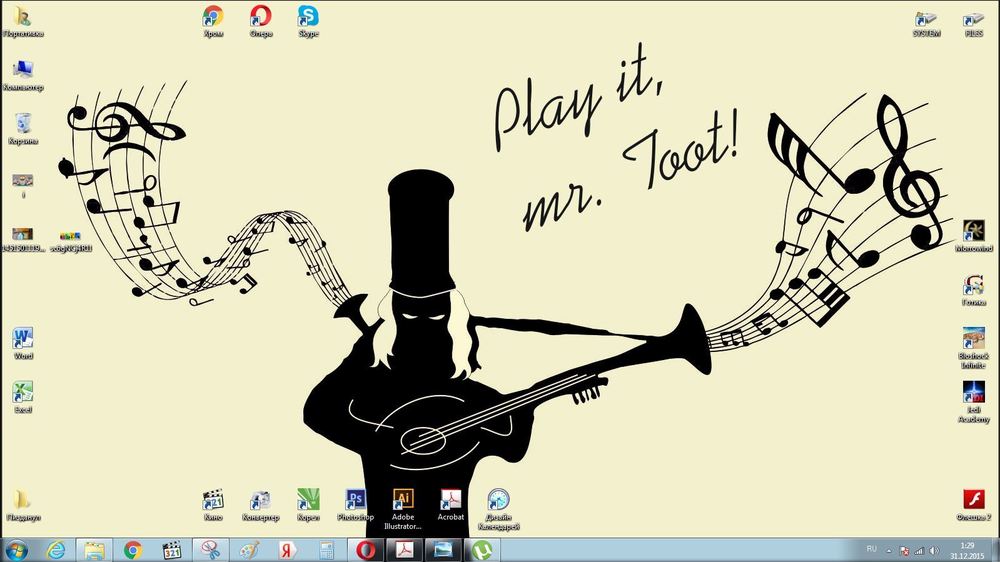Open uTorrent from the taskbar

click(x=482, y=549)
